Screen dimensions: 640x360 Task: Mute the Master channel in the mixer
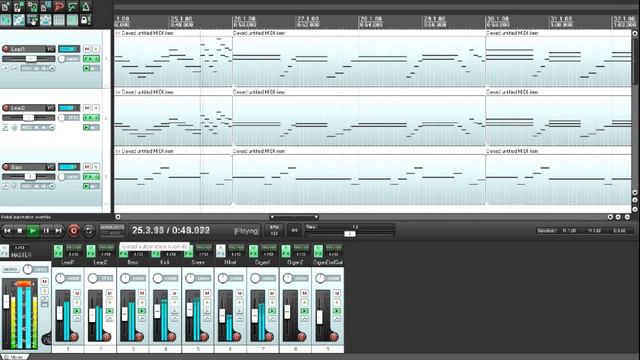point(44,282)
